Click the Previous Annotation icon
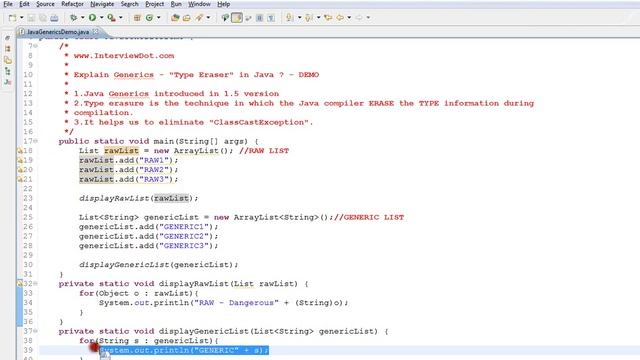The image size is (640, 360). coord(309,18)
